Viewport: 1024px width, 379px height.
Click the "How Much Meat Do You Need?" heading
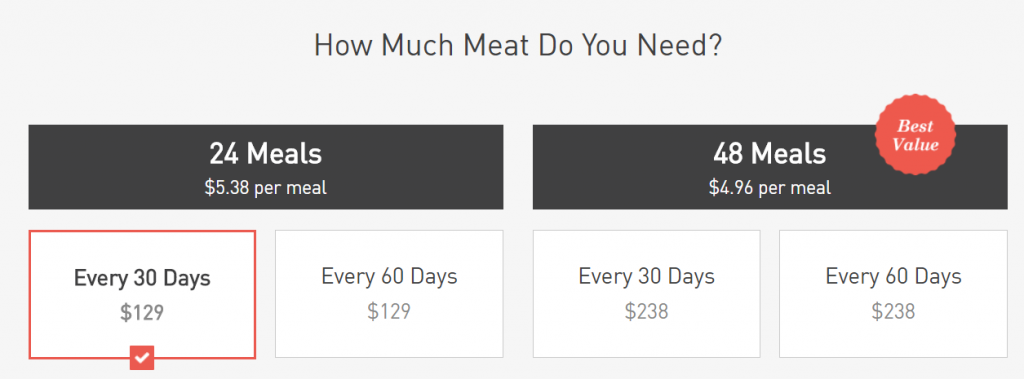pos(518,46)
